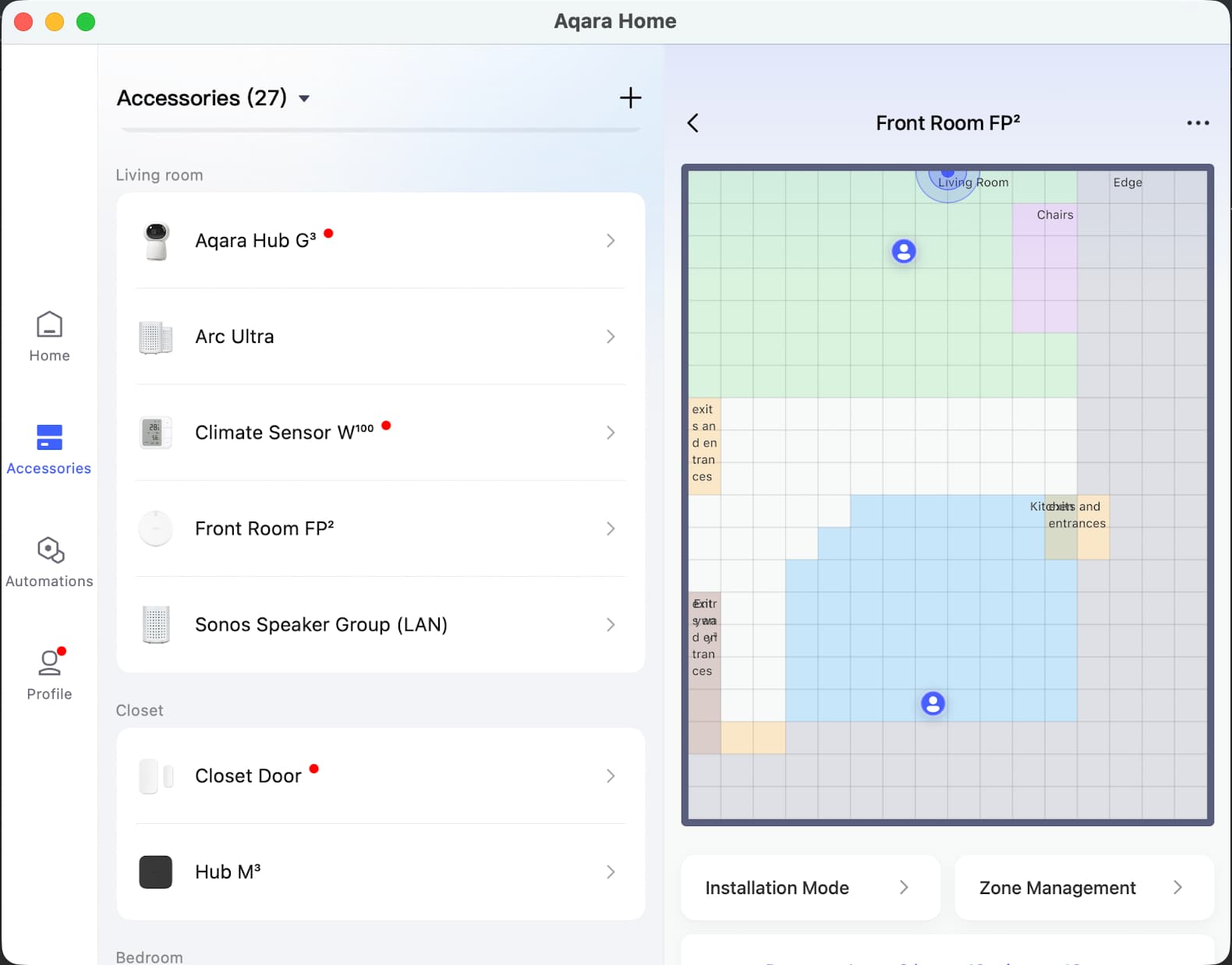Viewport: 1232px width, 965px height.
Task: Click the gray Edge zone label
Action: [1127, 182]
